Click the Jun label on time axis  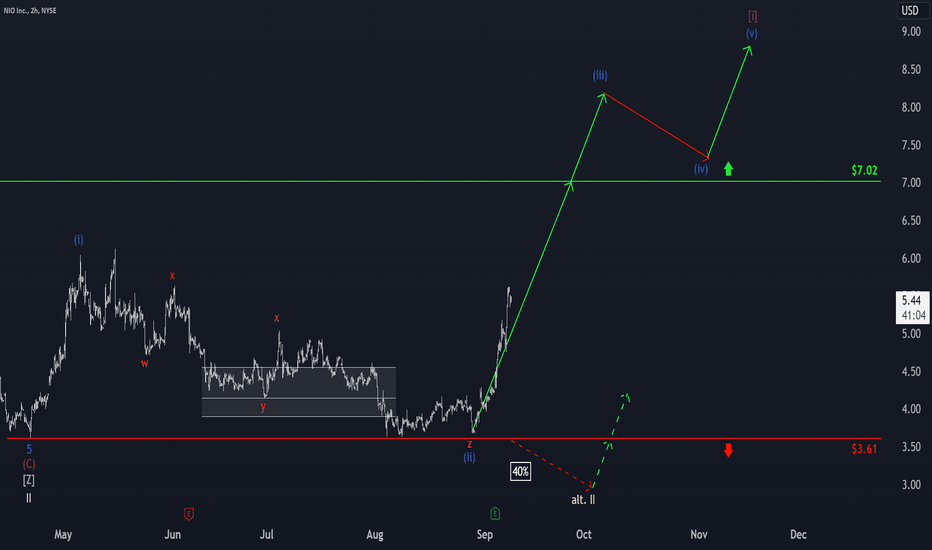tap(172, 535)
